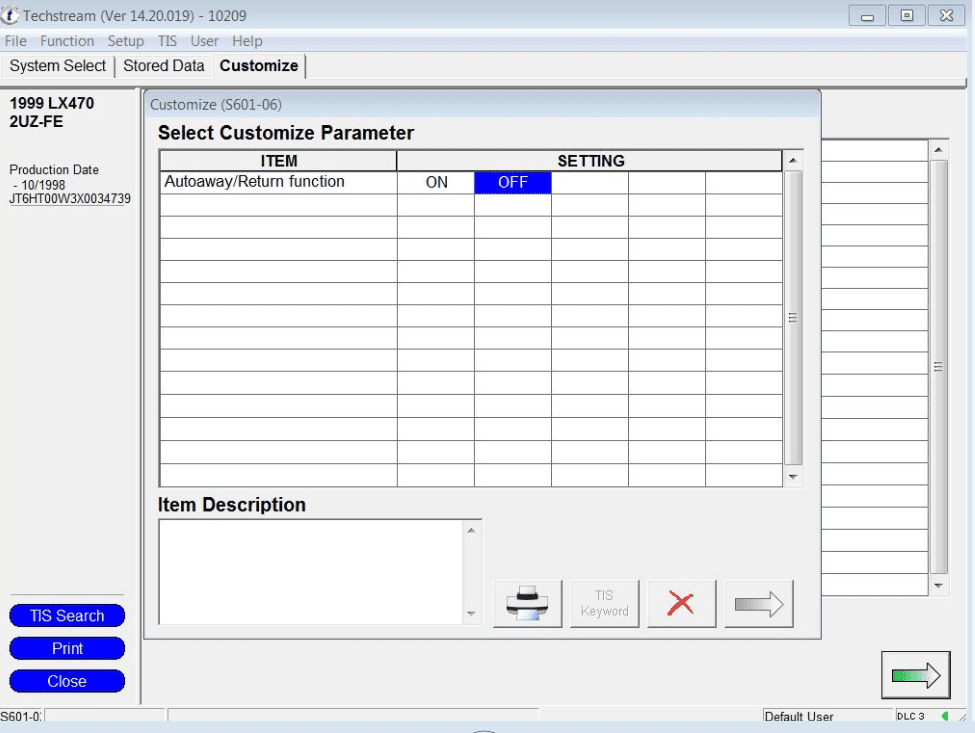975x733 pixels.
Task: Click the background list scroll up arrow
Action: click(x=939, y=150)
